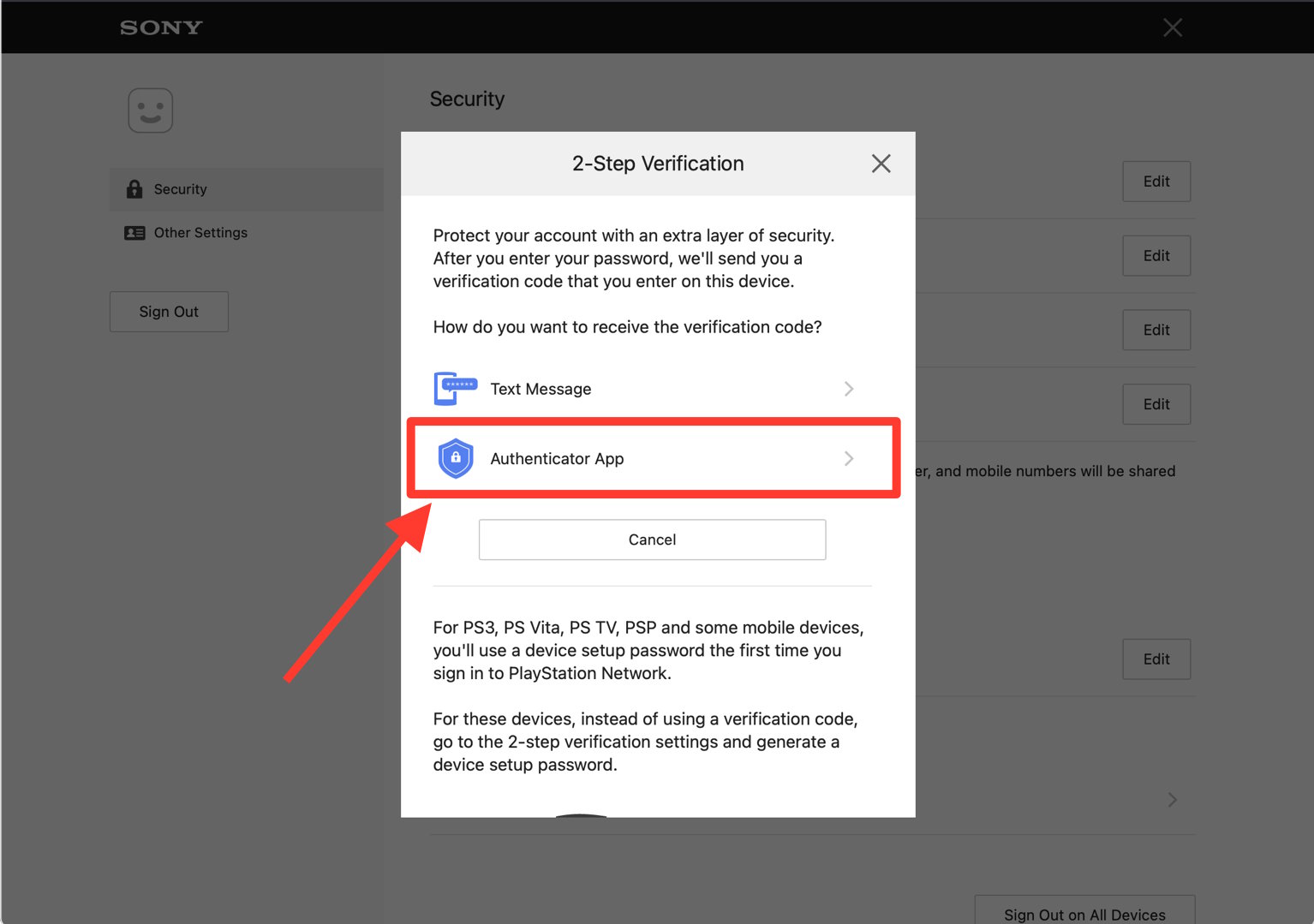Close the 2-Step Verification dialog
1314x924 pixels.
point(881,164)
